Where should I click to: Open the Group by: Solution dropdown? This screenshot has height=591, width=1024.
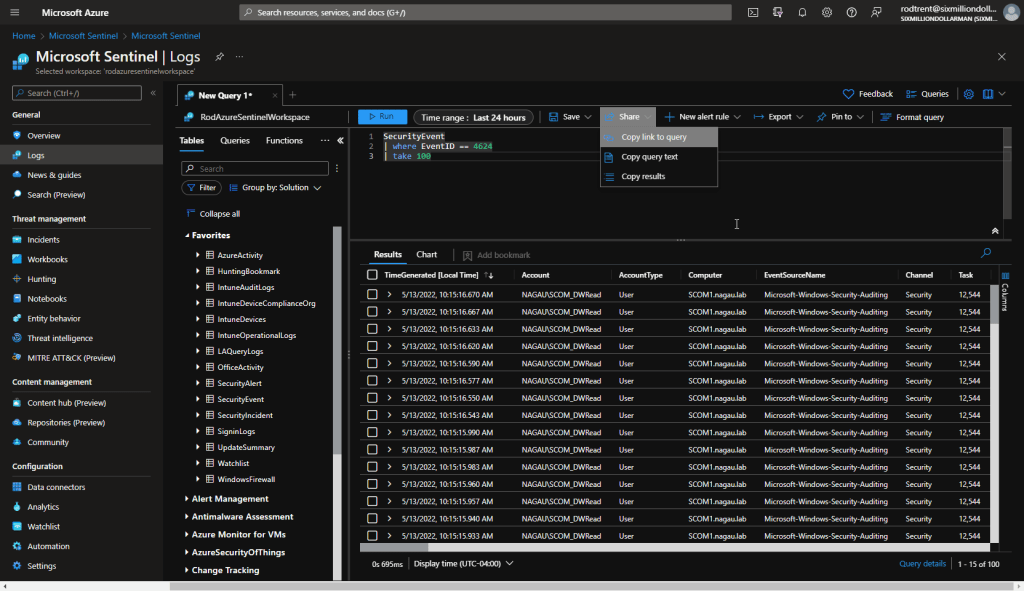pyautogui.click(x=275, y=187)
